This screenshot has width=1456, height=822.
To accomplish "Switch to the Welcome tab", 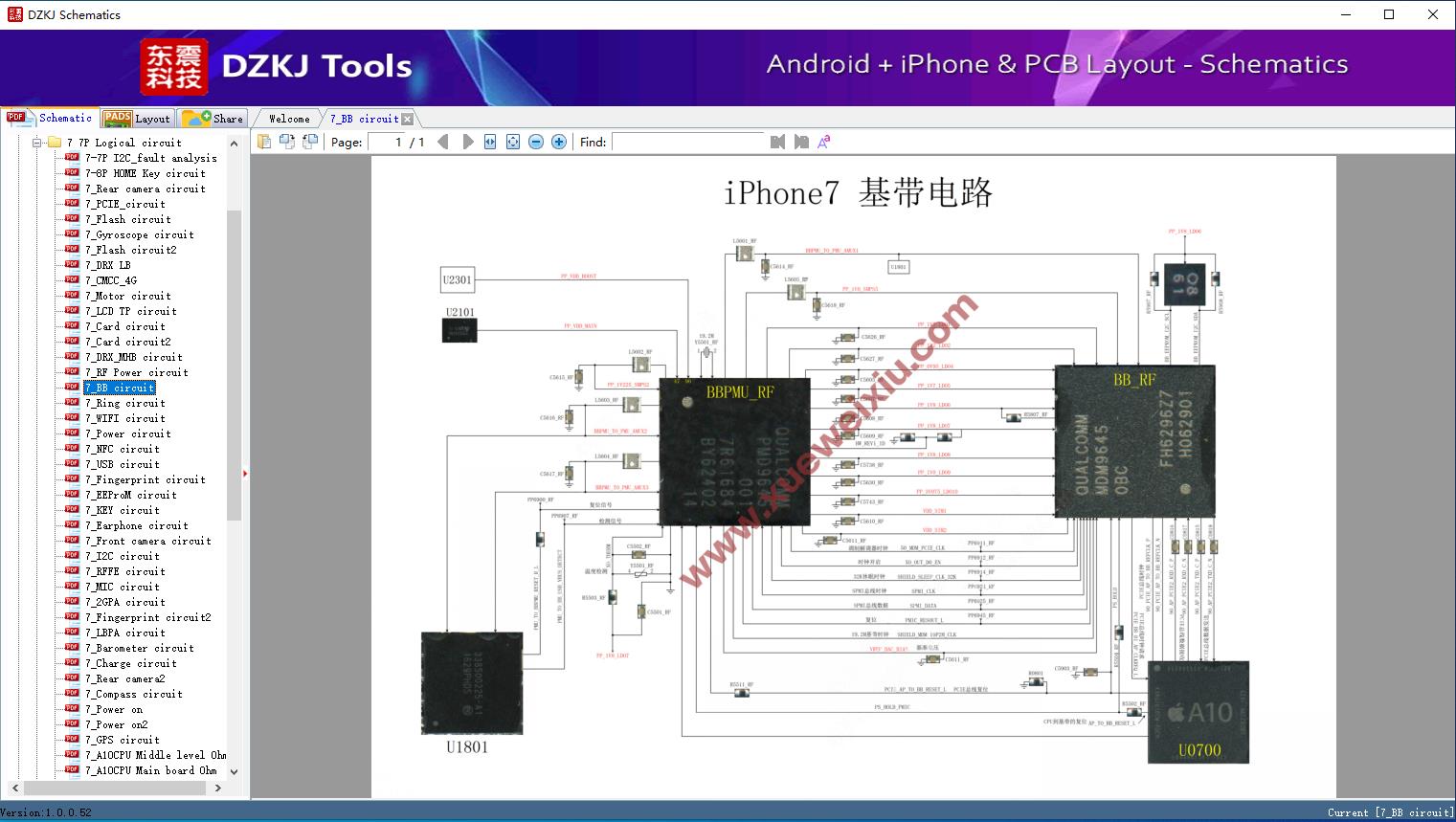I will tap(289, 119).
